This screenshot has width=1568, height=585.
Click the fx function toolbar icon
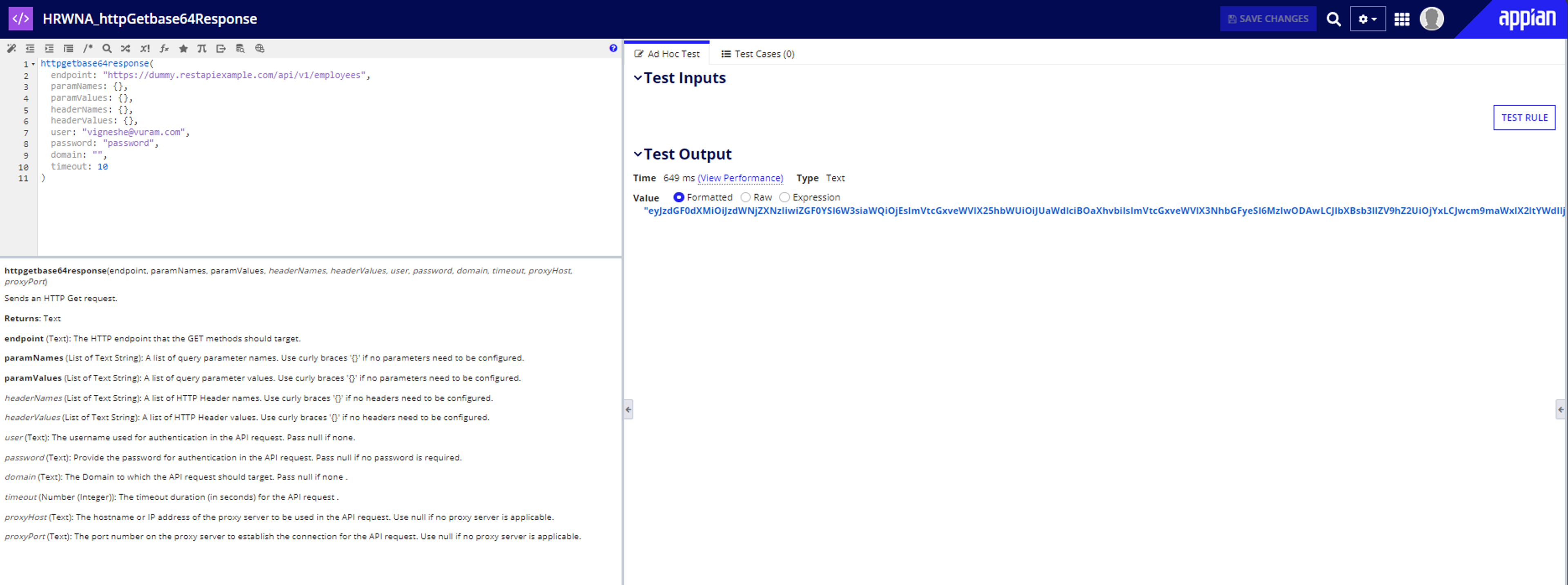click(x=164, y=49)
